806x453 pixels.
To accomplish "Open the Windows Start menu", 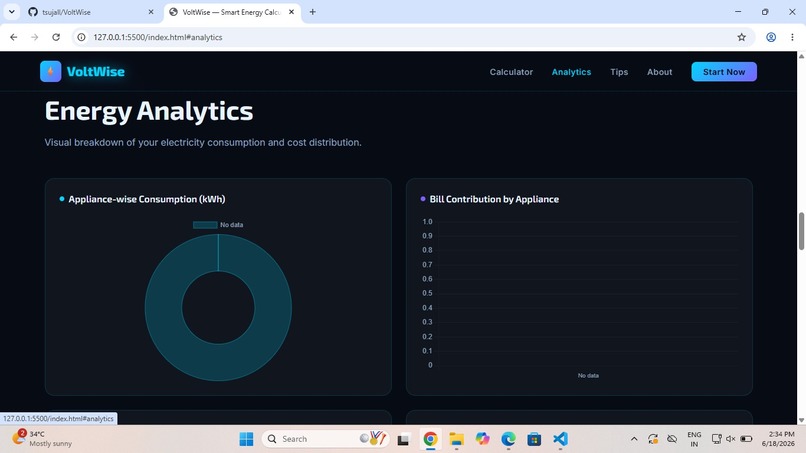I will click(x=246, y=439).
